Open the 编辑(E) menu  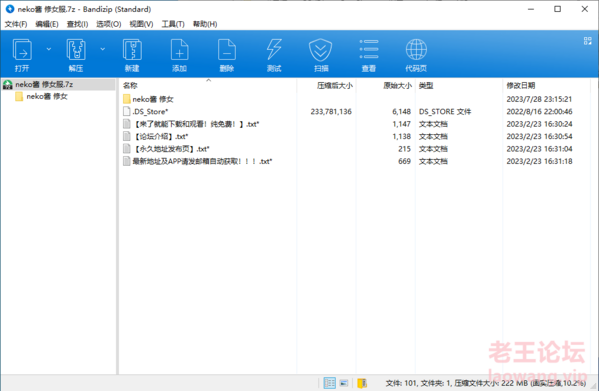(x=47, y=24)
